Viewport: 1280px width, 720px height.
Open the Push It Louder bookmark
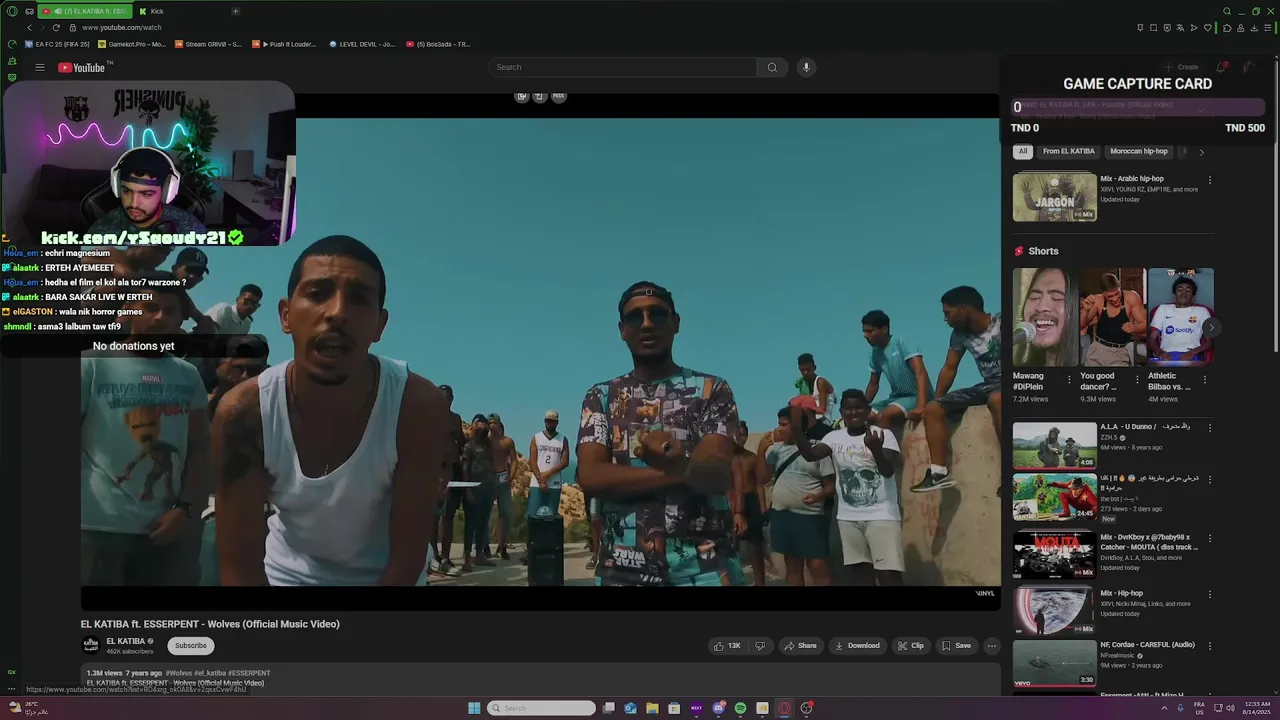click(285, 44)
